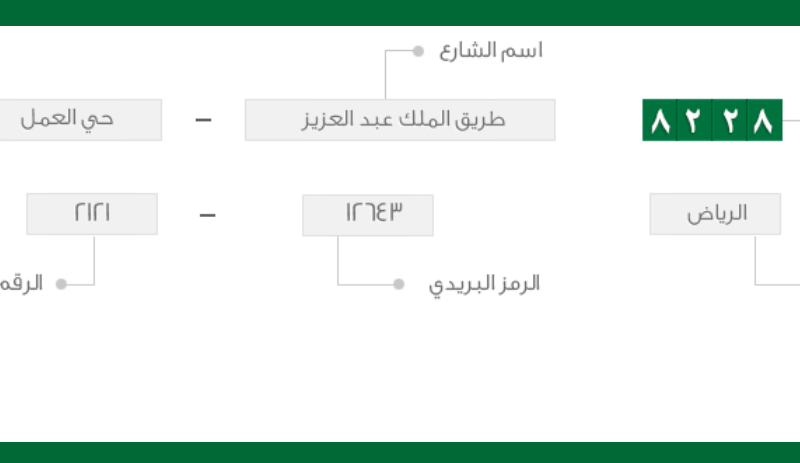Select the second green digit tile ٢
This screenshot has height=463, width=800.
tap(694, 120)
